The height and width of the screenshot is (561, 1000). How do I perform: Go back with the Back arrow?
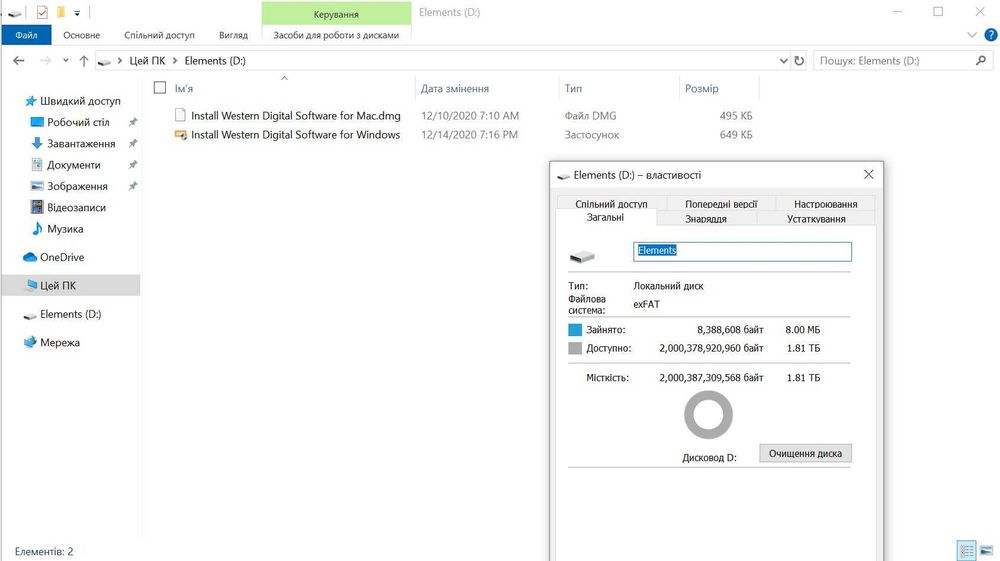point(18,61)
